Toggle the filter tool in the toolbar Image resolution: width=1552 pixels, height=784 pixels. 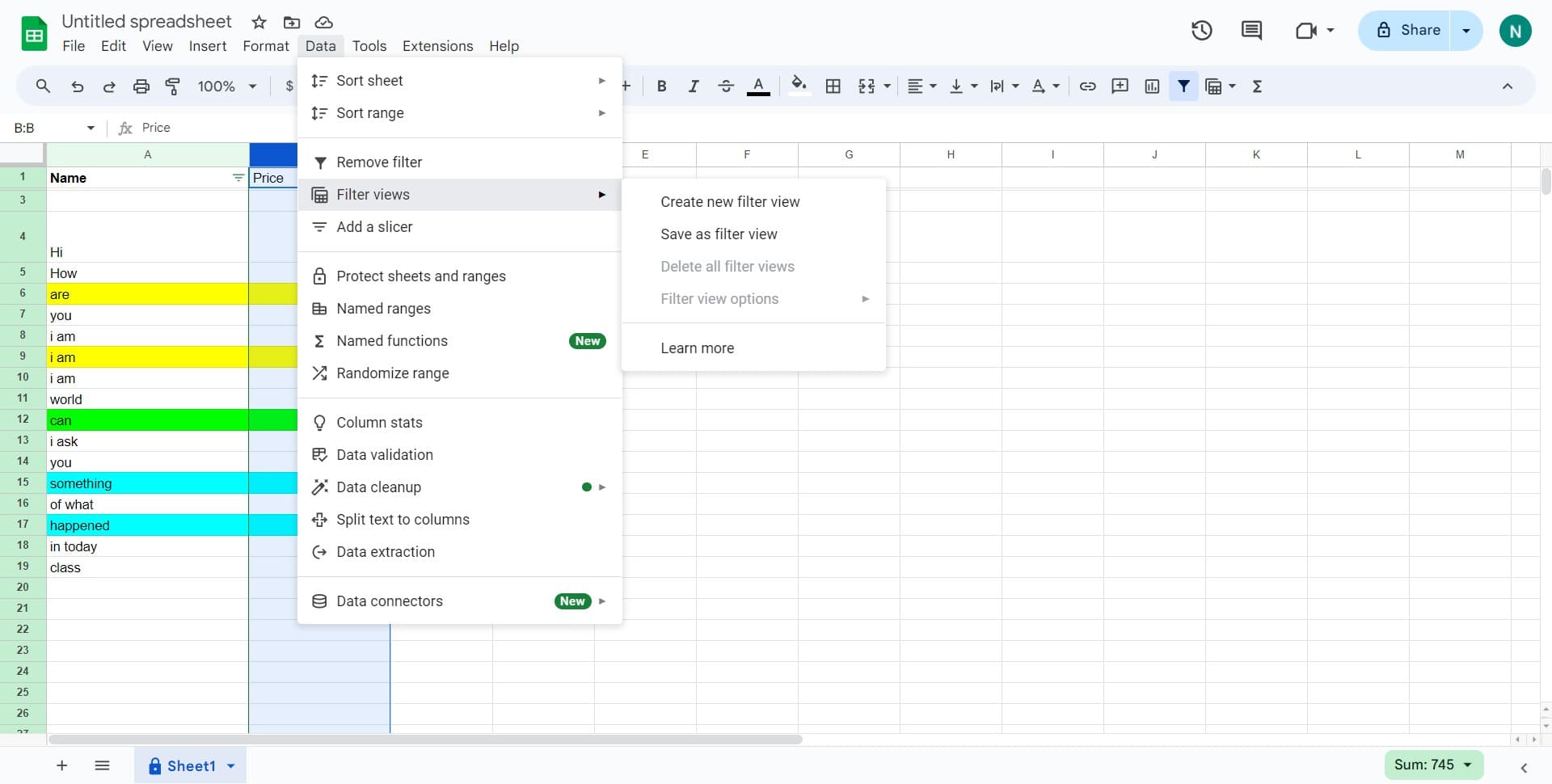click(x=1184, y=86)
